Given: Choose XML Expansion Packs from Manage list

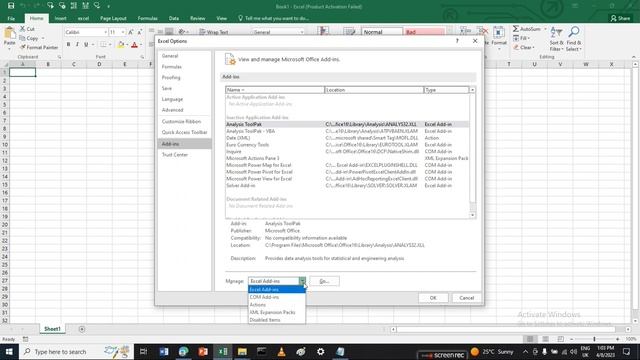Looking at the screenshot, I should click(277, 312).
